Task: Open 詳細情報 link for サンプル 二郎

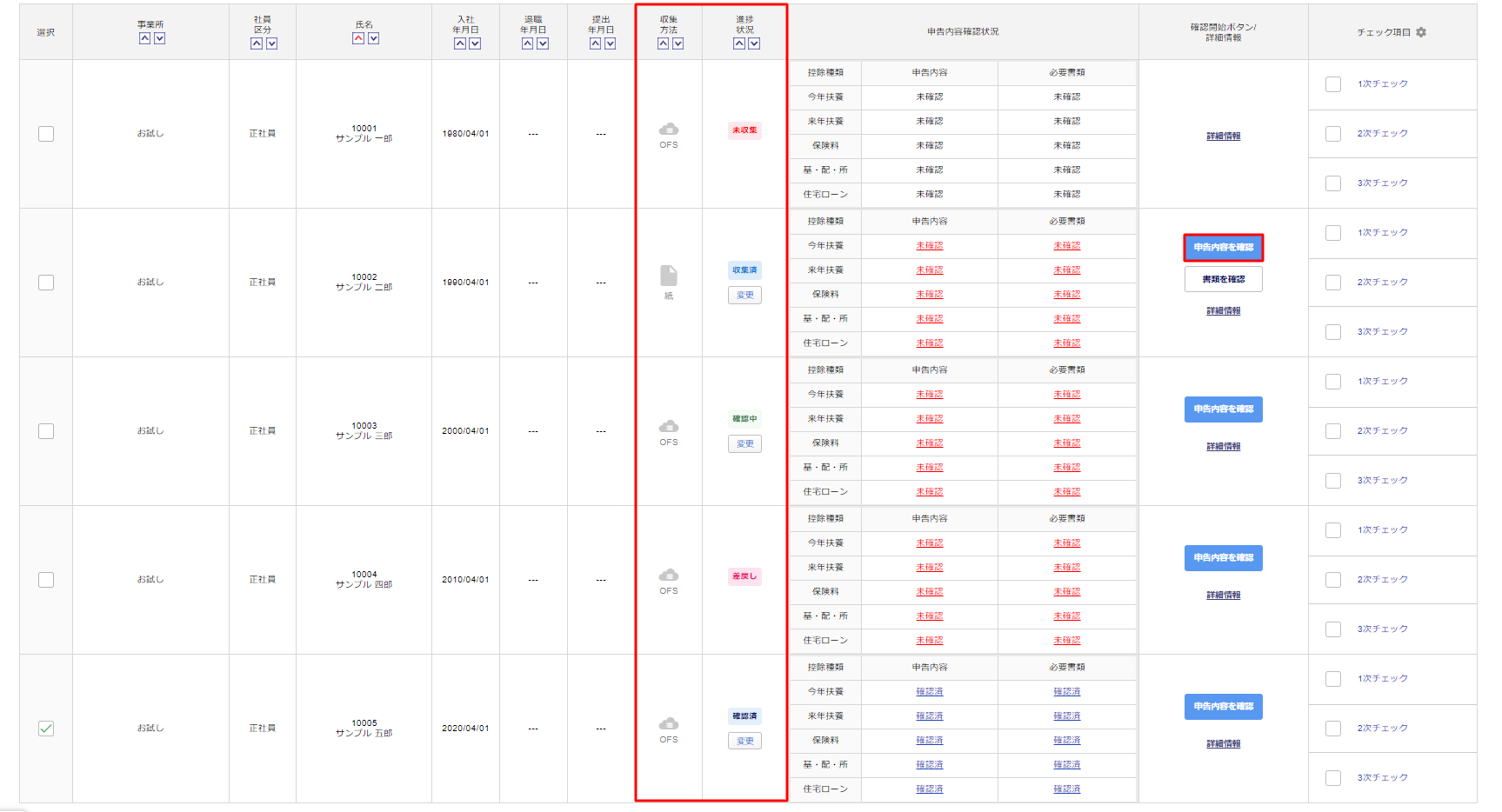Action: [x=1224, y=311]
